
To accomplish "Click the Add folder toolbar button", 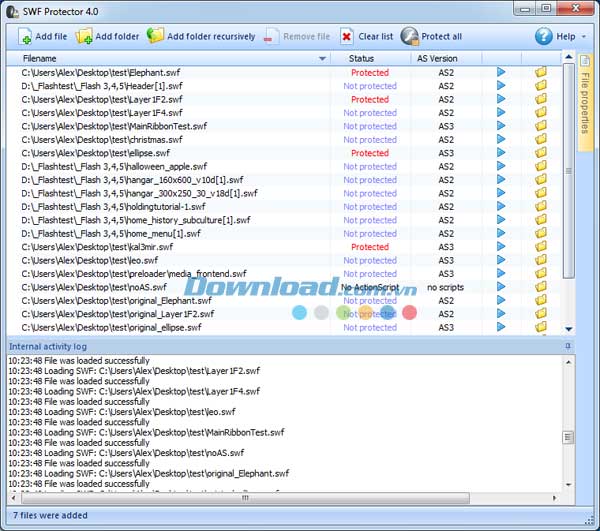I will tap(108, 37).
